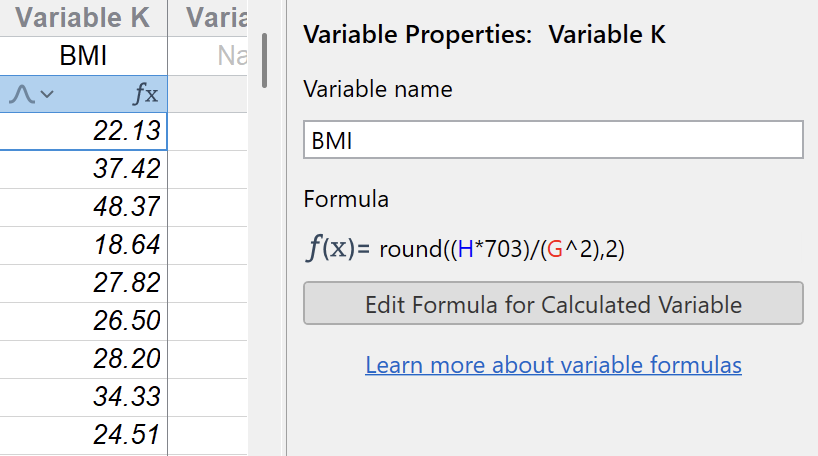Click the blue H variable in formula
Image resolution: width=818 pixels, height=456 pixels.
pyautogui.click(x=466, y=250)
